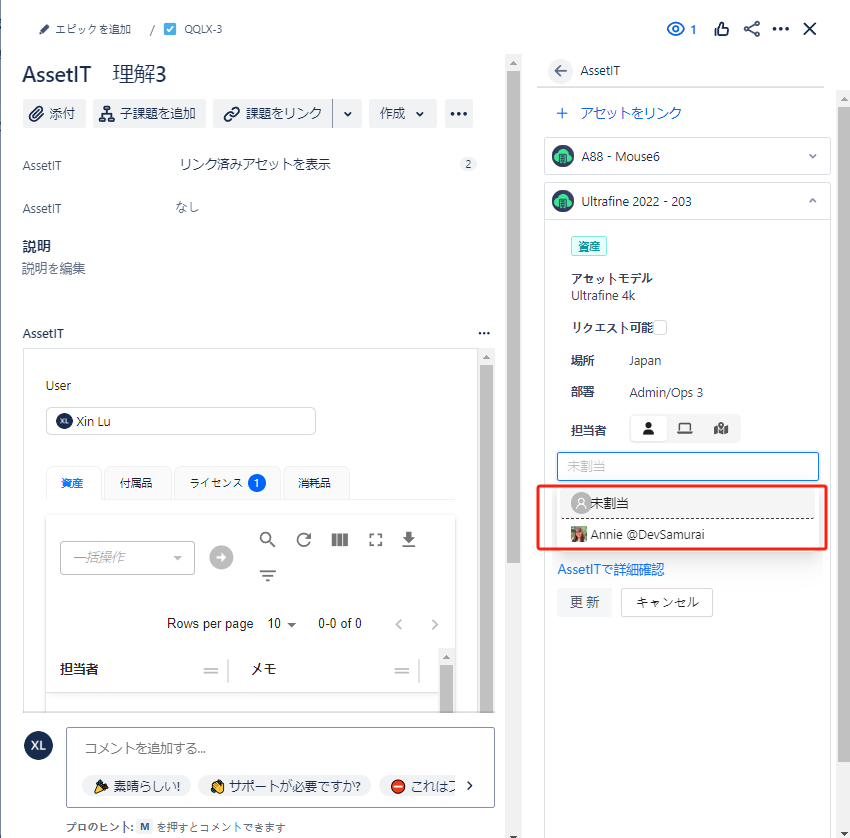
Task: Expand the A88 - Mouse6 asset
Action: [812, 157]
